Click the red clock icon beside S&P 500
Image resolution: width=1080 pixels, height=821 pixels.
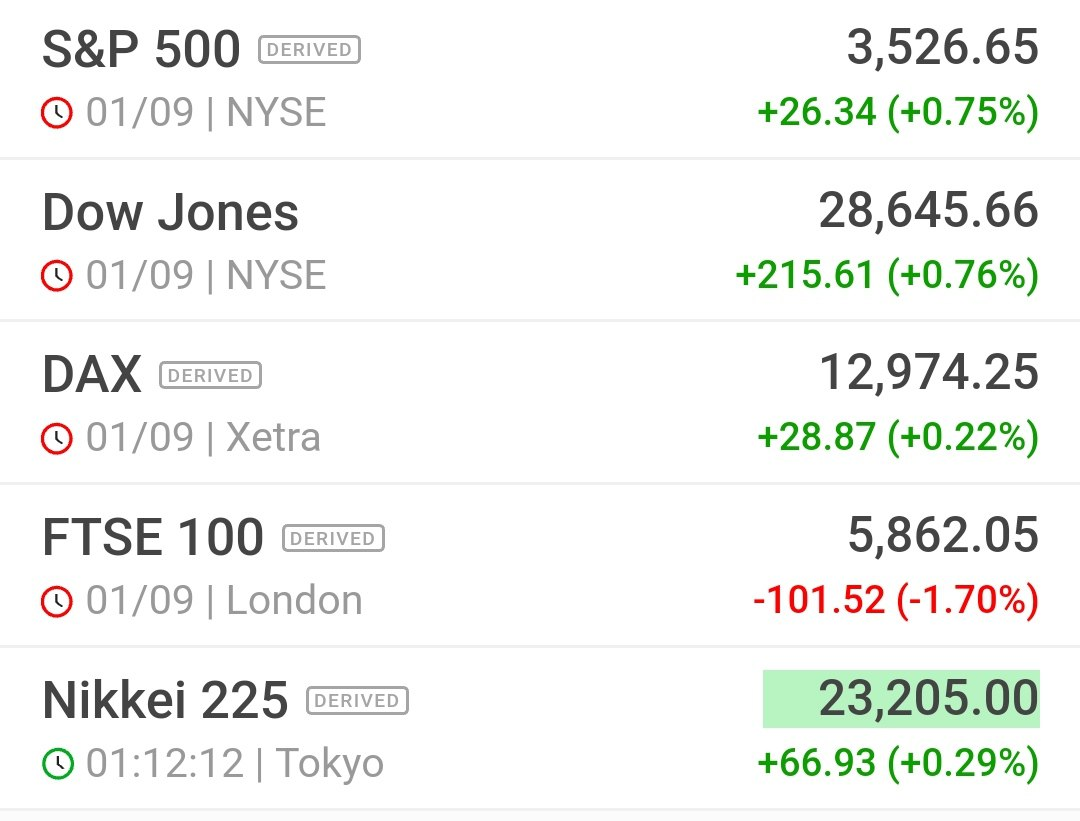click(x=56, y=113)
